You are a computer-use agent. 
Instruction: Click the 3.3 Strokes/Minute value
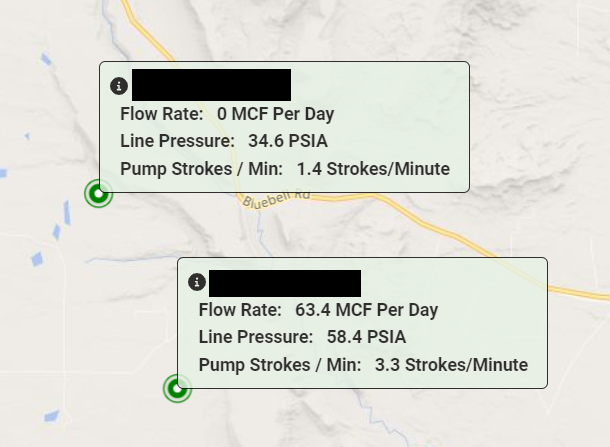coord(451,365)
